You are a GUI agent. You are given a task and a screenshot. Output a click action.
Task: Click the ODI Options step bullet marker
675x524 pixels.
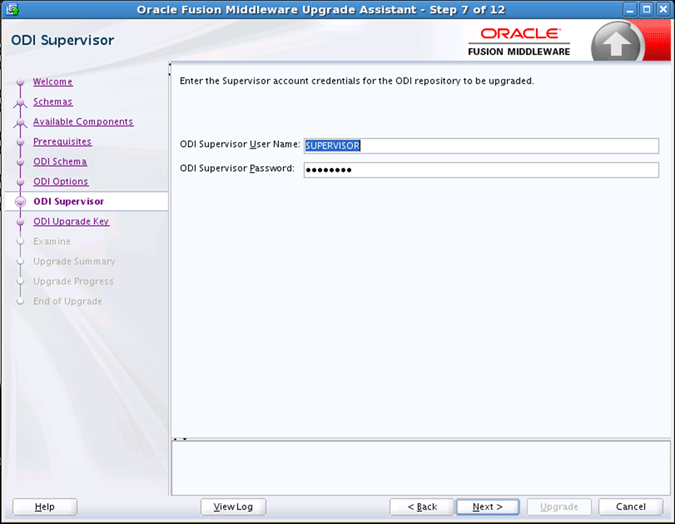pos(20,182)
